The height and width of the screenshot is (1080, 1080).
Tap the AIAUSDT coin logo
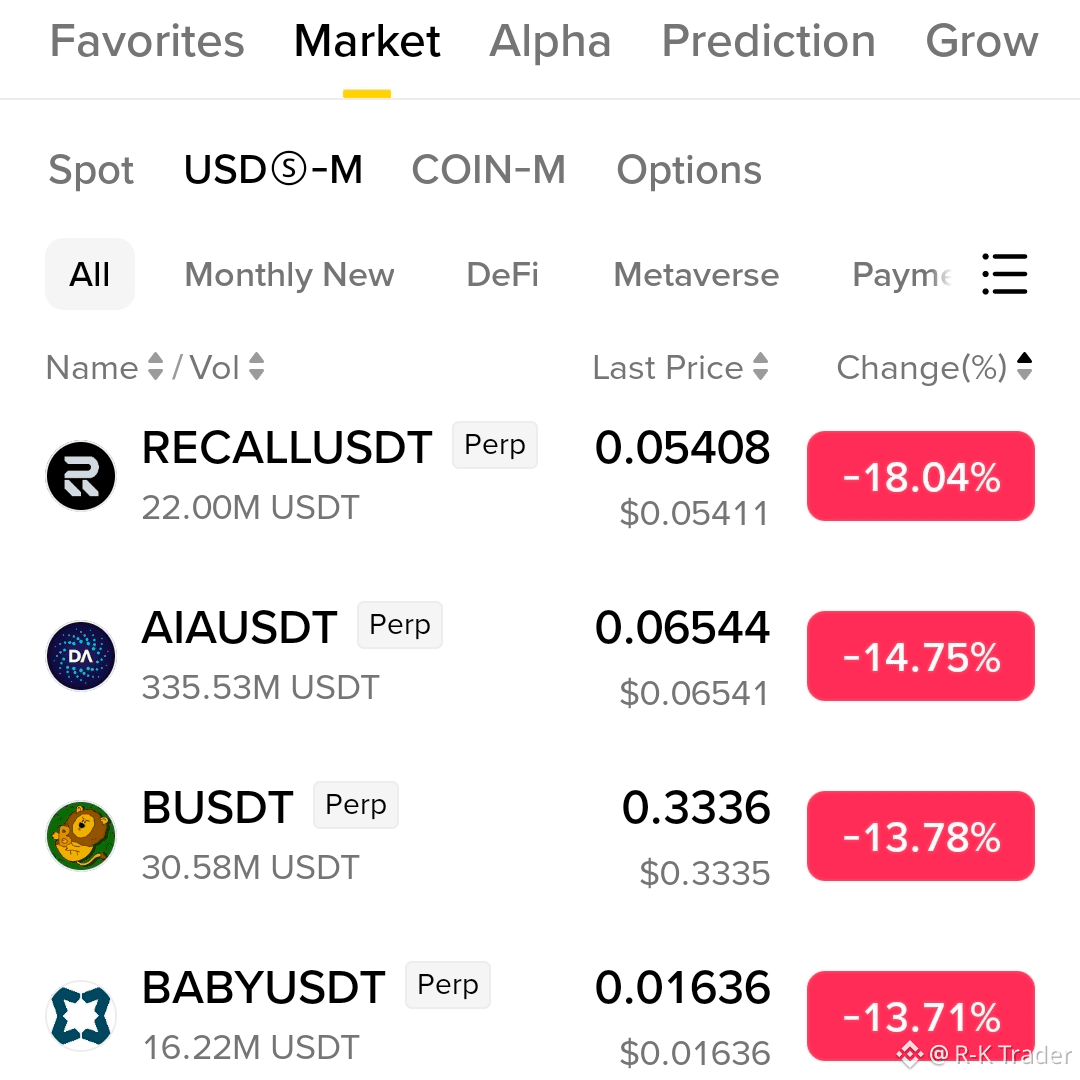81,656
